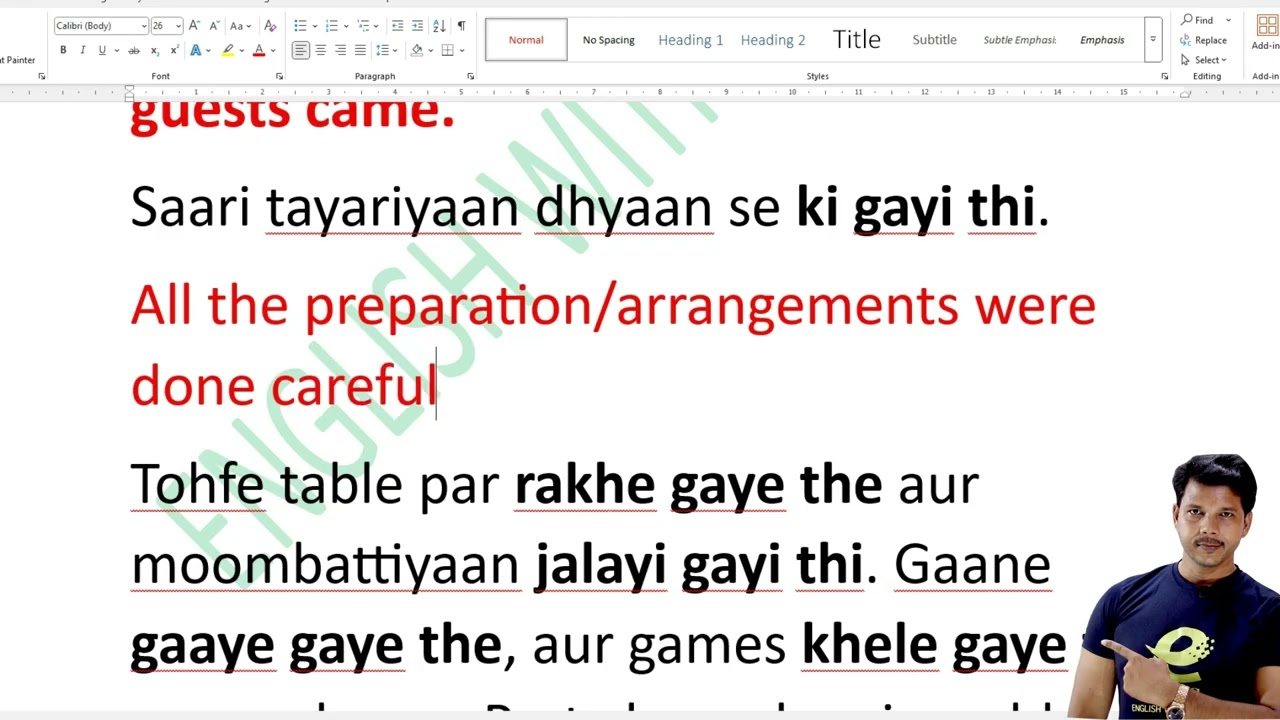Screen dimensions: 1280x720
Task: Align text right
Action: point(341,50)
